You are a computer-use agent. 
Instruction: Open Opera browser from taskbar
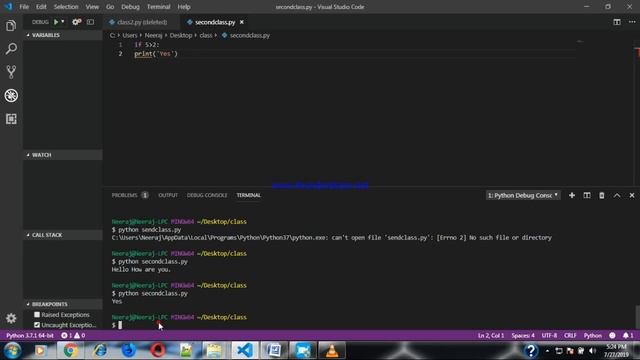(158, 350)
